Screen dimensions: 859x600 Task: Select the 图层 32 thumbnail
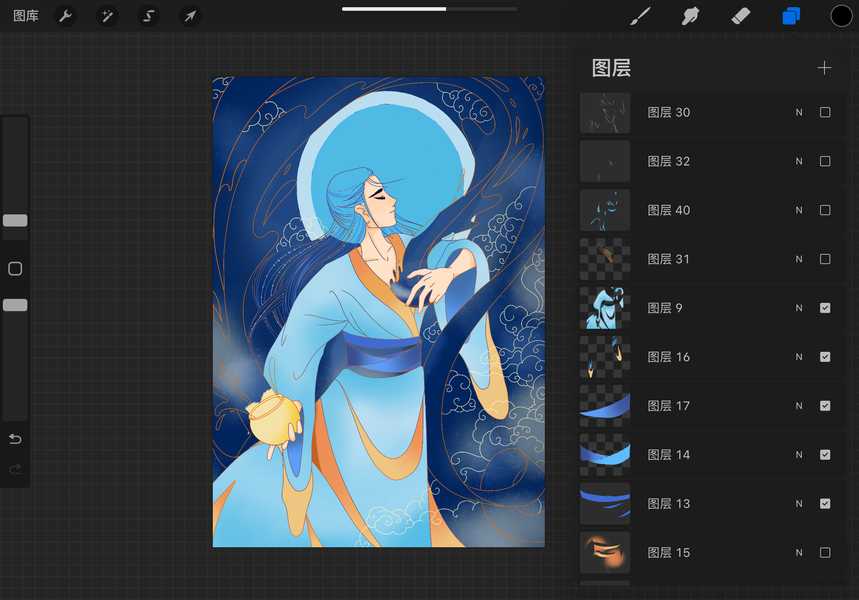coord(605,161)
